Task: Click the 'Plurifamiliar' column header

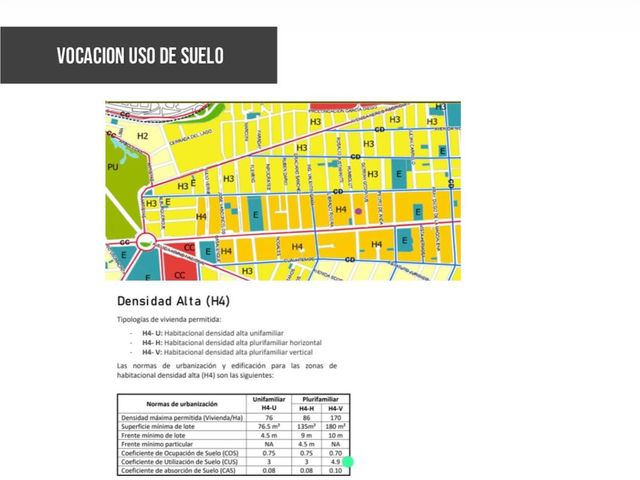Action: tap(320, 399)
